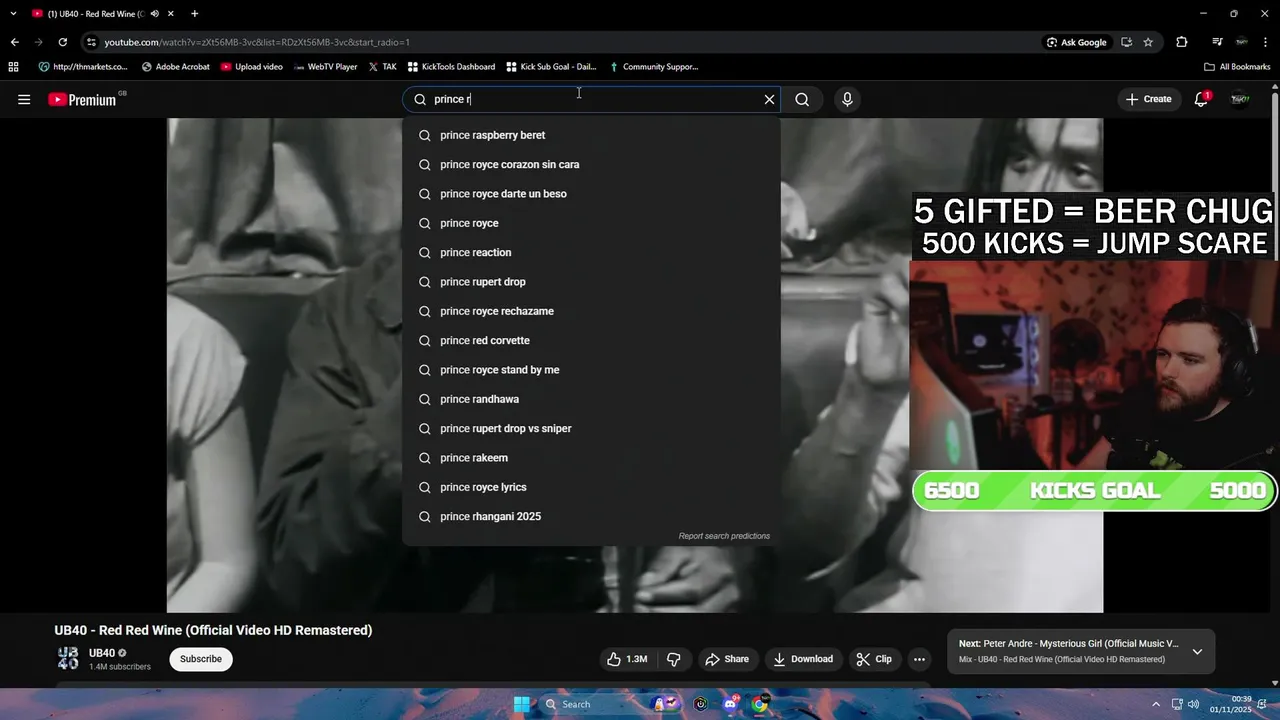1280x720 pixels.
Task: Open Chrome extensions puzzle icon
Action: point(1182,42)
